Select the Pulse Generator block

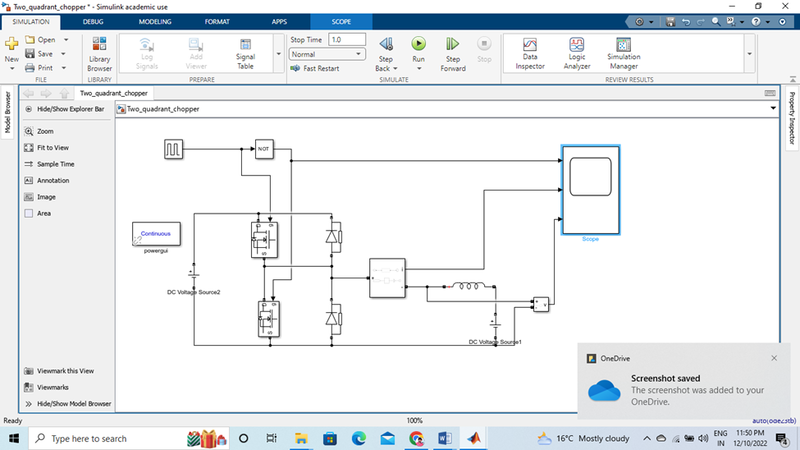[x=173, y=149]
